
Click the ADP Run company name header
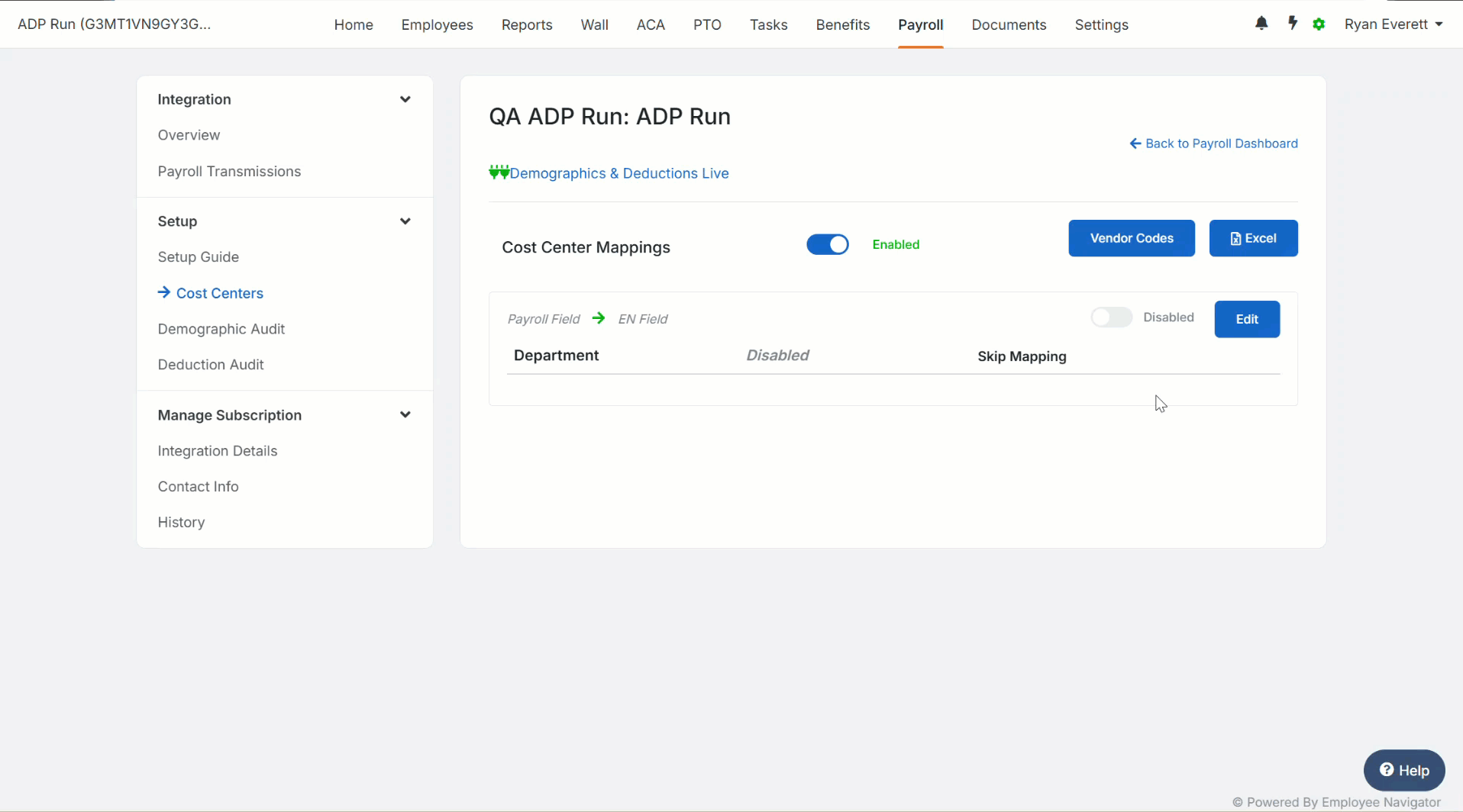point(115,24)
